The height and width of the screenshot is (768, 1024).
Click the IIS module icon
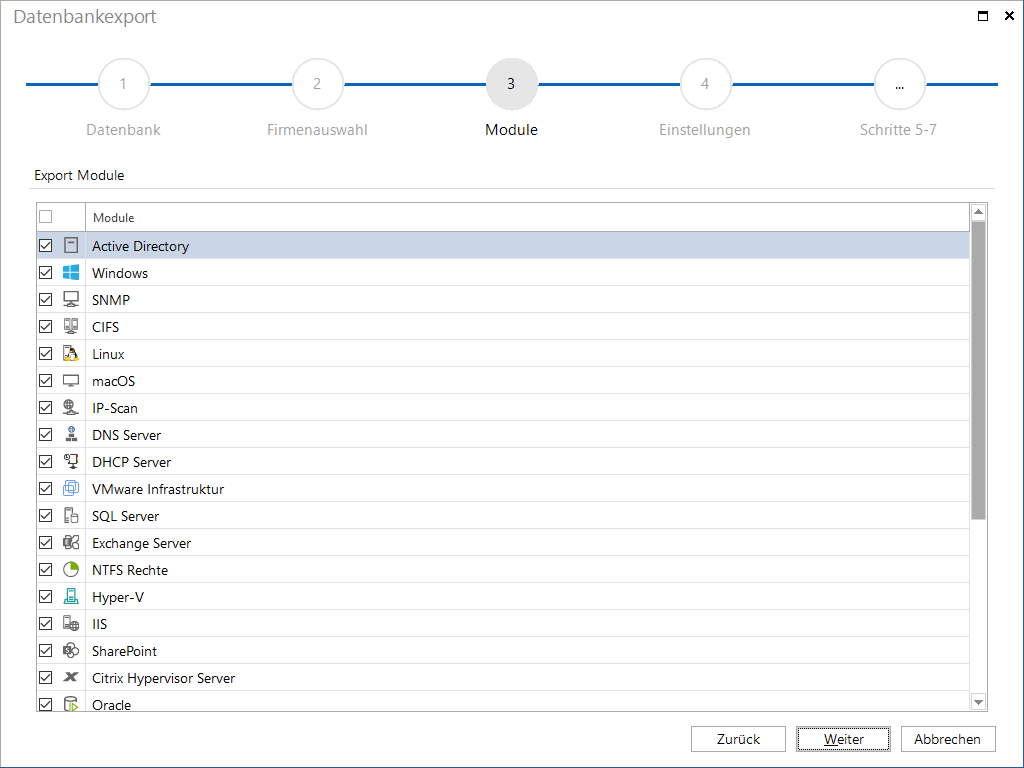71,624
